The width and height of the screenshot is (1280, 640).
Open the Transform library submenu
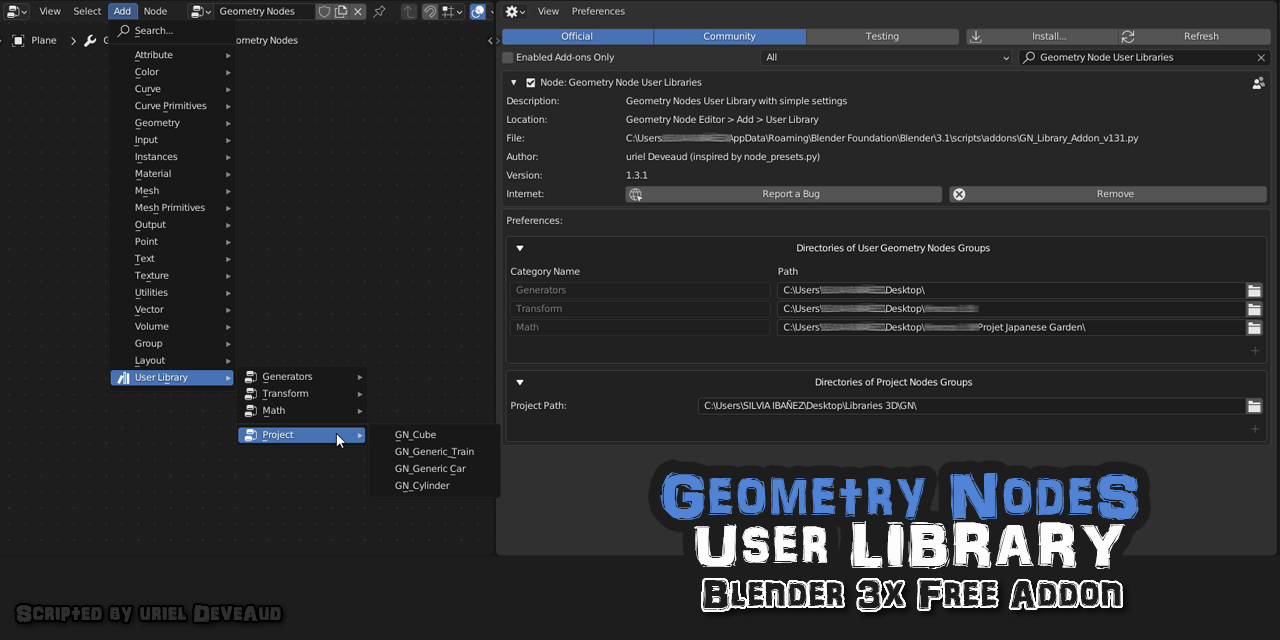[x=301, y=394]
